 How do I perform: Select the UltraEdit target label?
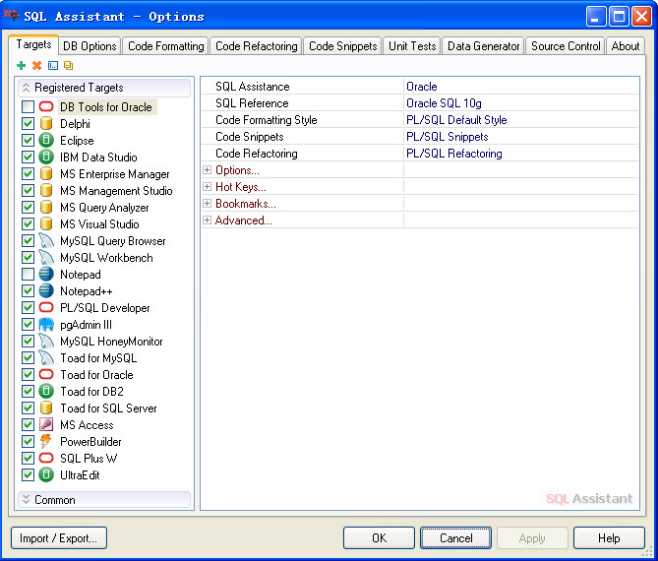pyautogui.click(x=80, y=475)
